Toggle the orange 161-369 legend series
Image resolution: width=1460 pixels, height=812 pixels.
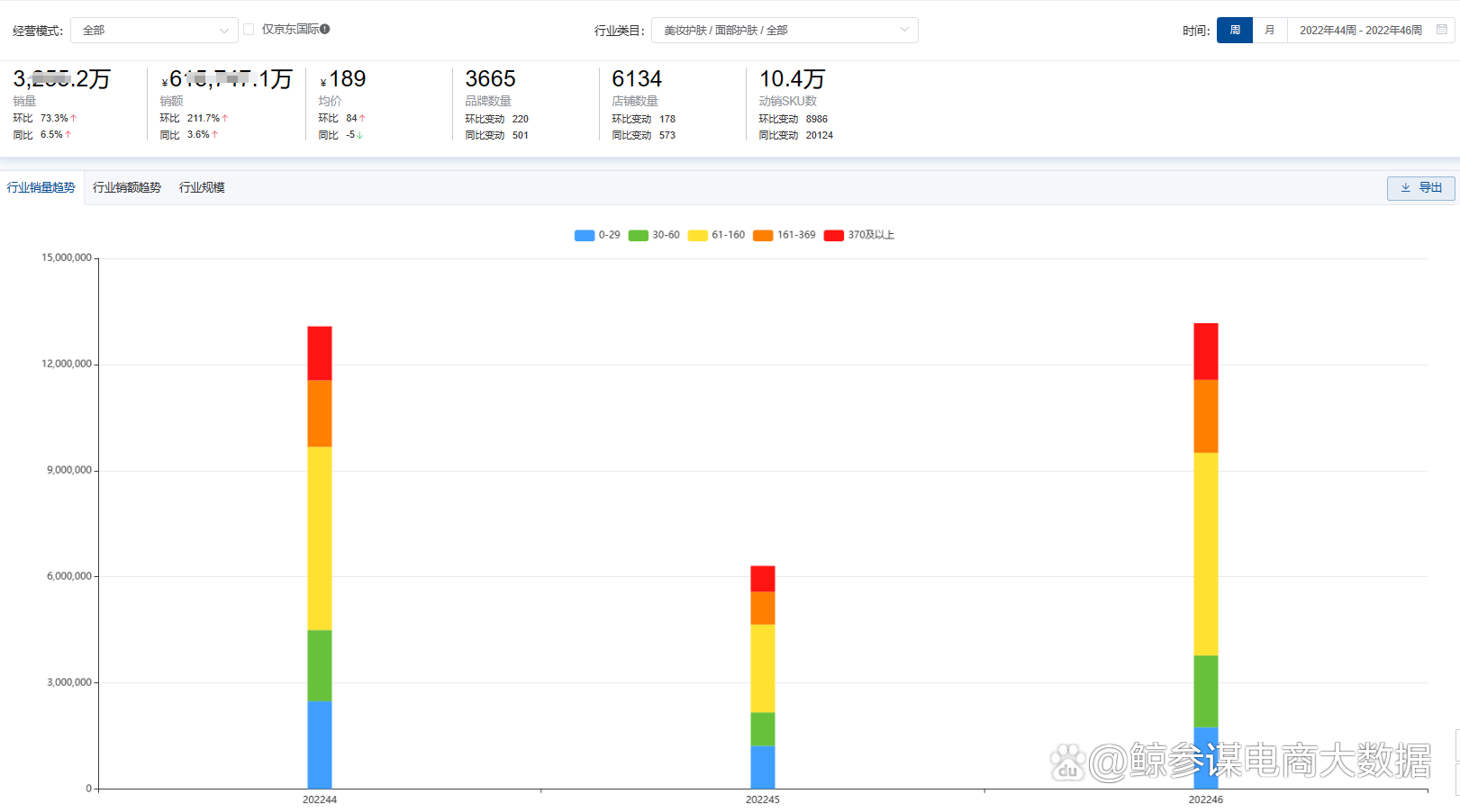[784, 235]
